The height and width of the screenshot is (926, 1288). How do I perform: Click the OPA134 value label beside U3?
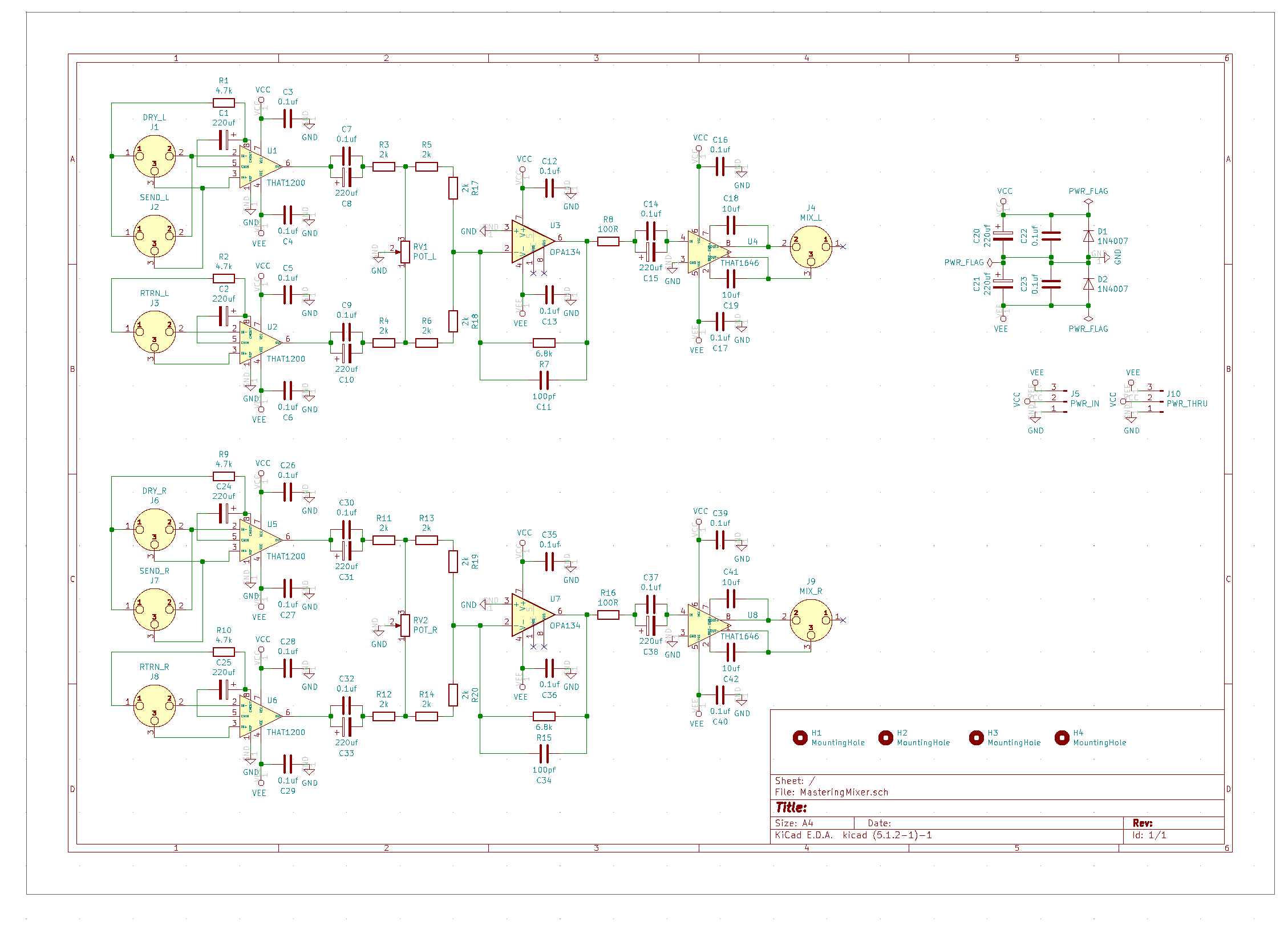pyautogui.click(x=565, y=252)
